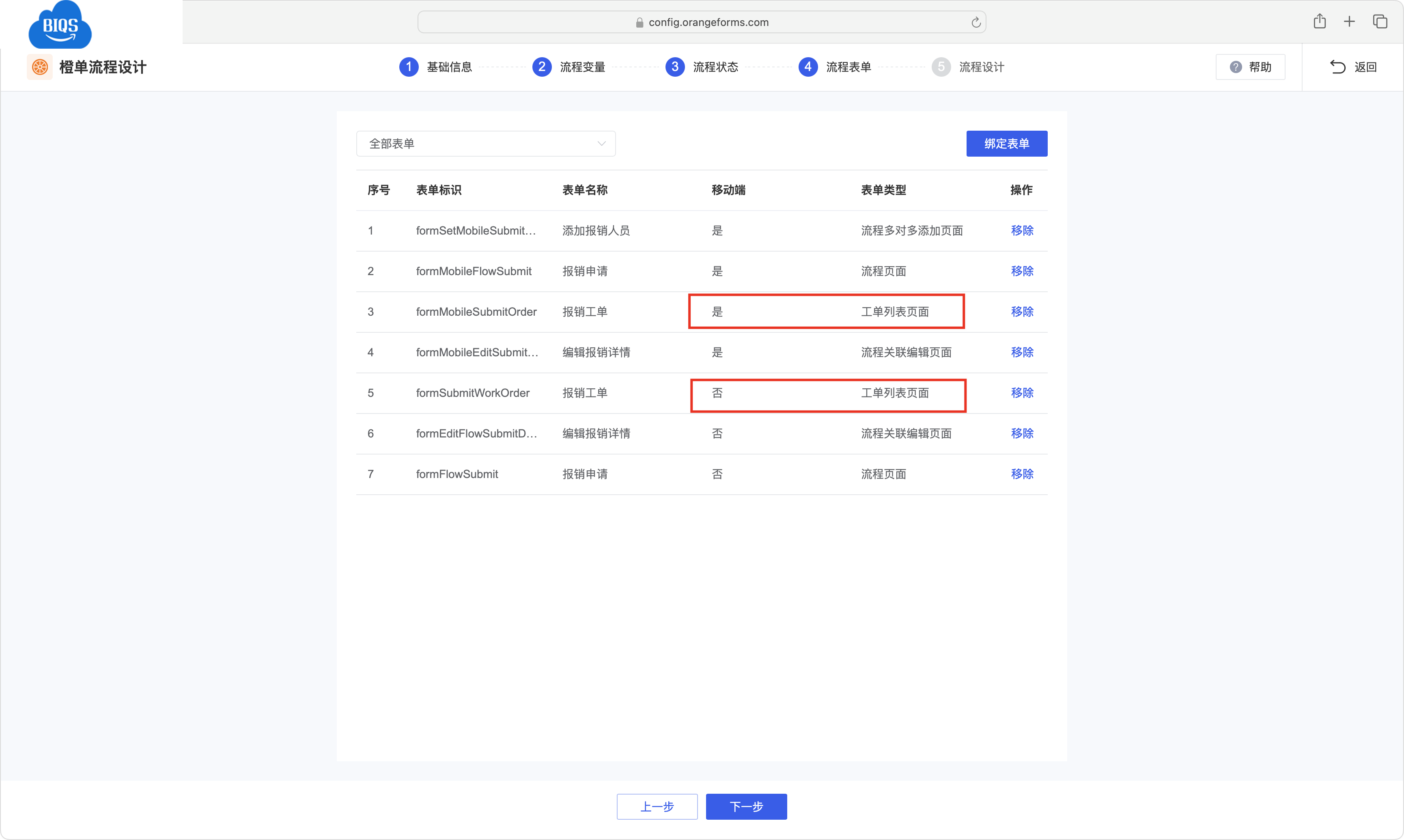1404x840 pixels.
Task: Click the 移动端 column header
Action: (728, 190)
